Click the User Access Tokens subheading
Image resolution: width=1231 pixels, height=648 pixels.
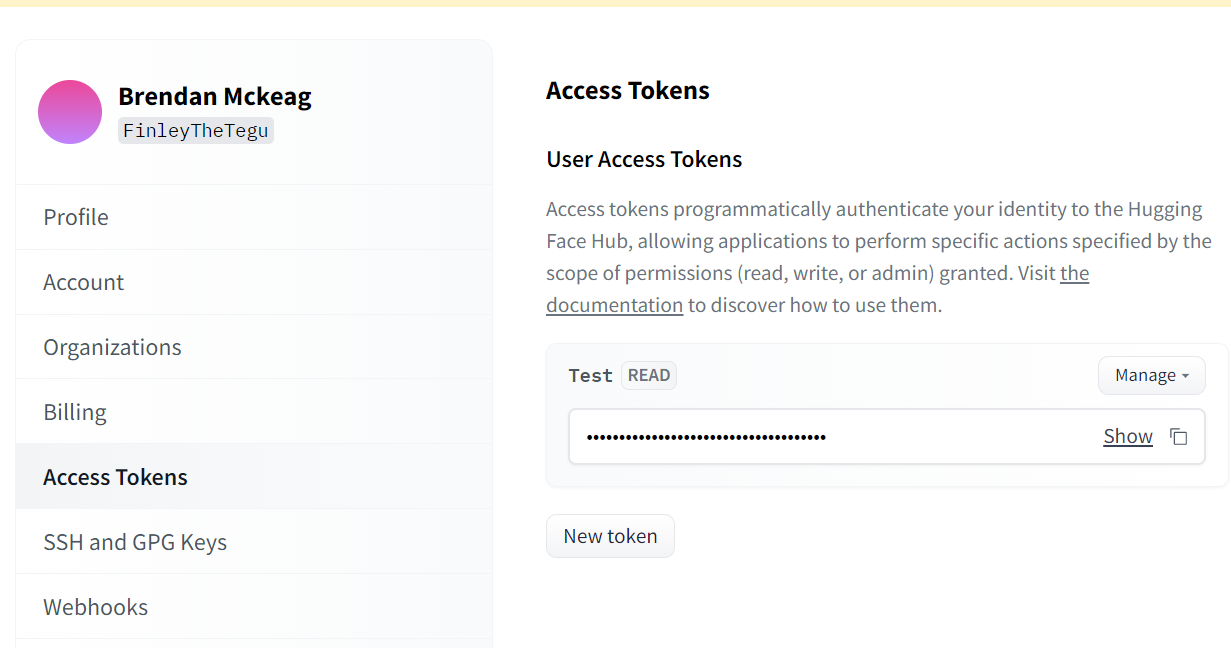point(644,159)
